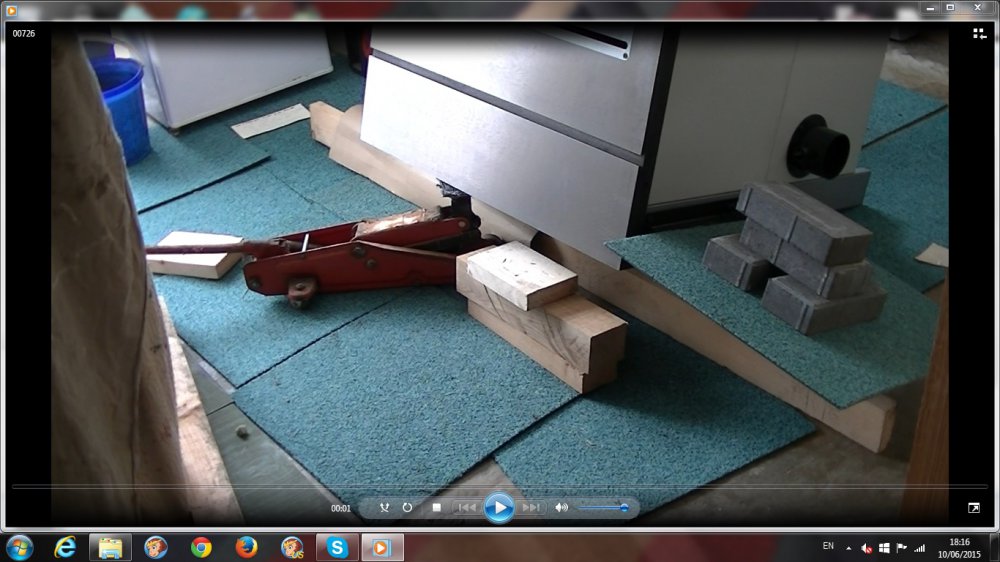The image size is (1000, 562).
Task: View full screen icon in player
Action: (x=974, y=508)
